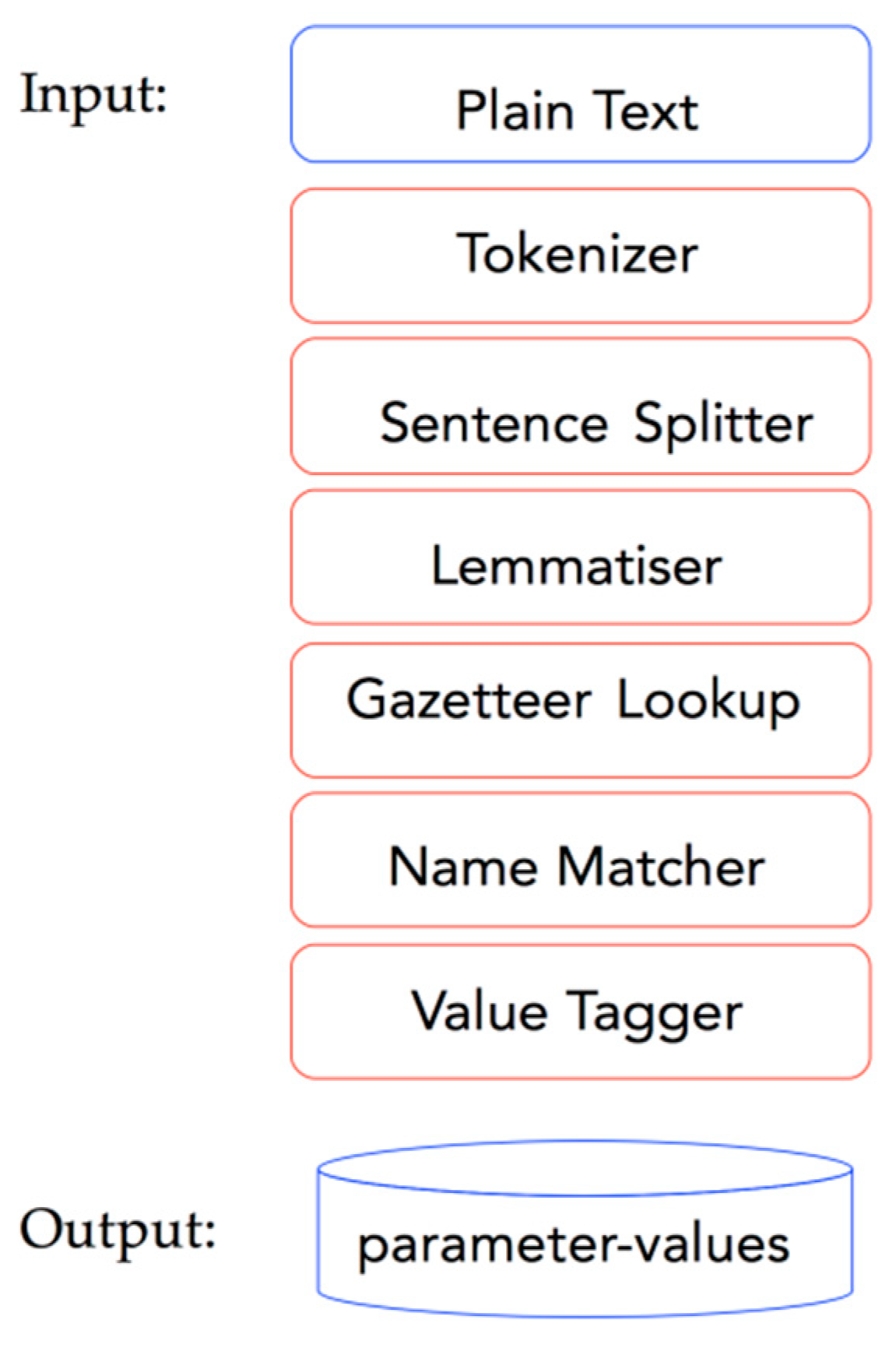The image size is (896, 1348).
Task: Click the word "Value" in Value Tagger
Action: (479, 1011)
